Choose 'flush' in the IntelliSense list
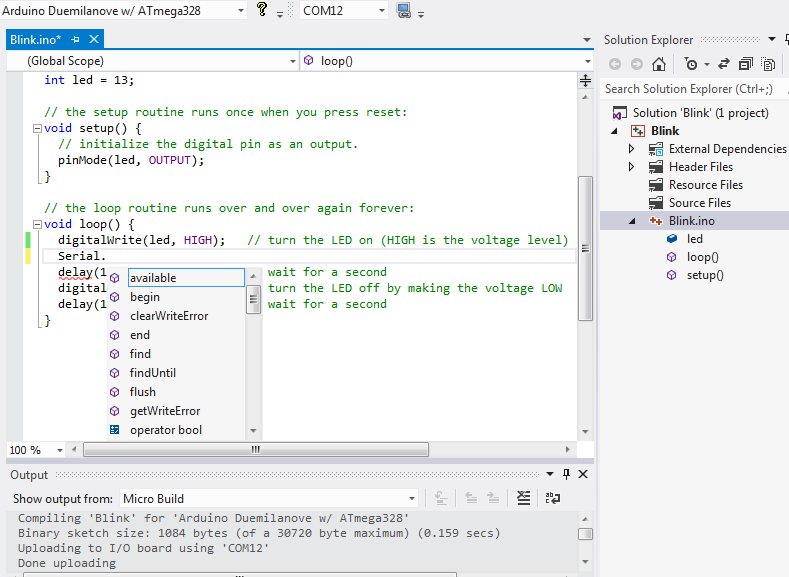The width and height of the screenshot is (789, 577). [x=143, y=392]
